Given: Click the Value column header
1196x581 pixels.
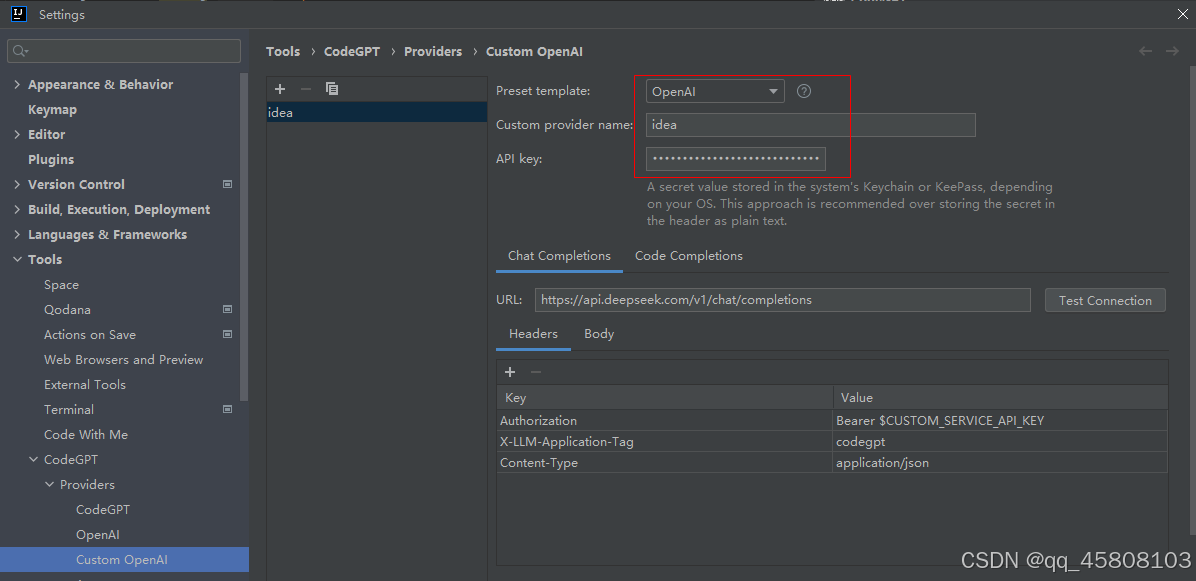Looking at the screenshot, I should tap(1000, 397).
